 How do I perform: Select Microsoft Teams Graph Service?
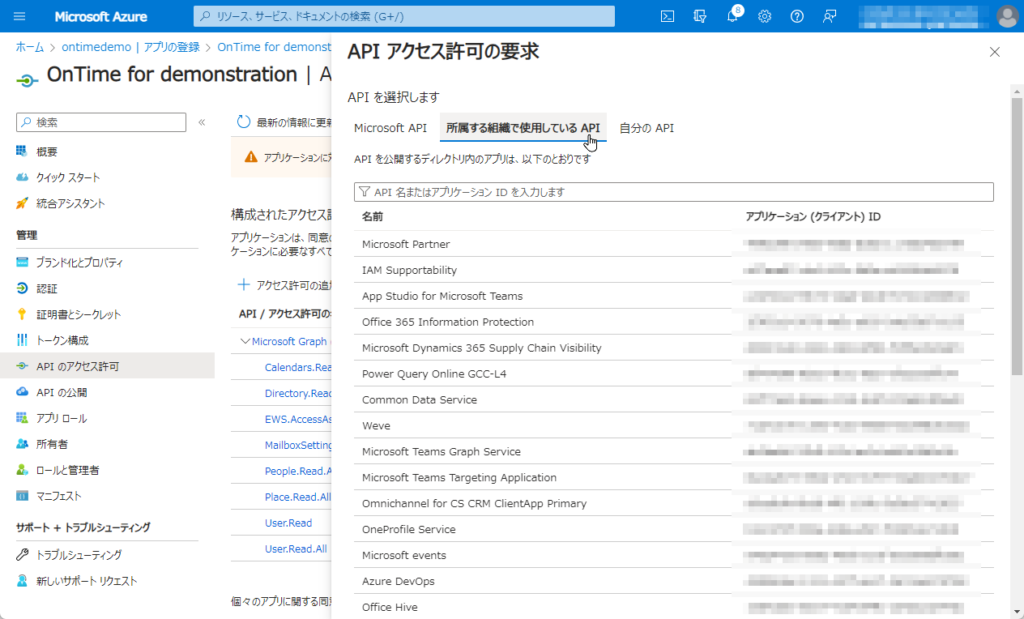[674, 451]
